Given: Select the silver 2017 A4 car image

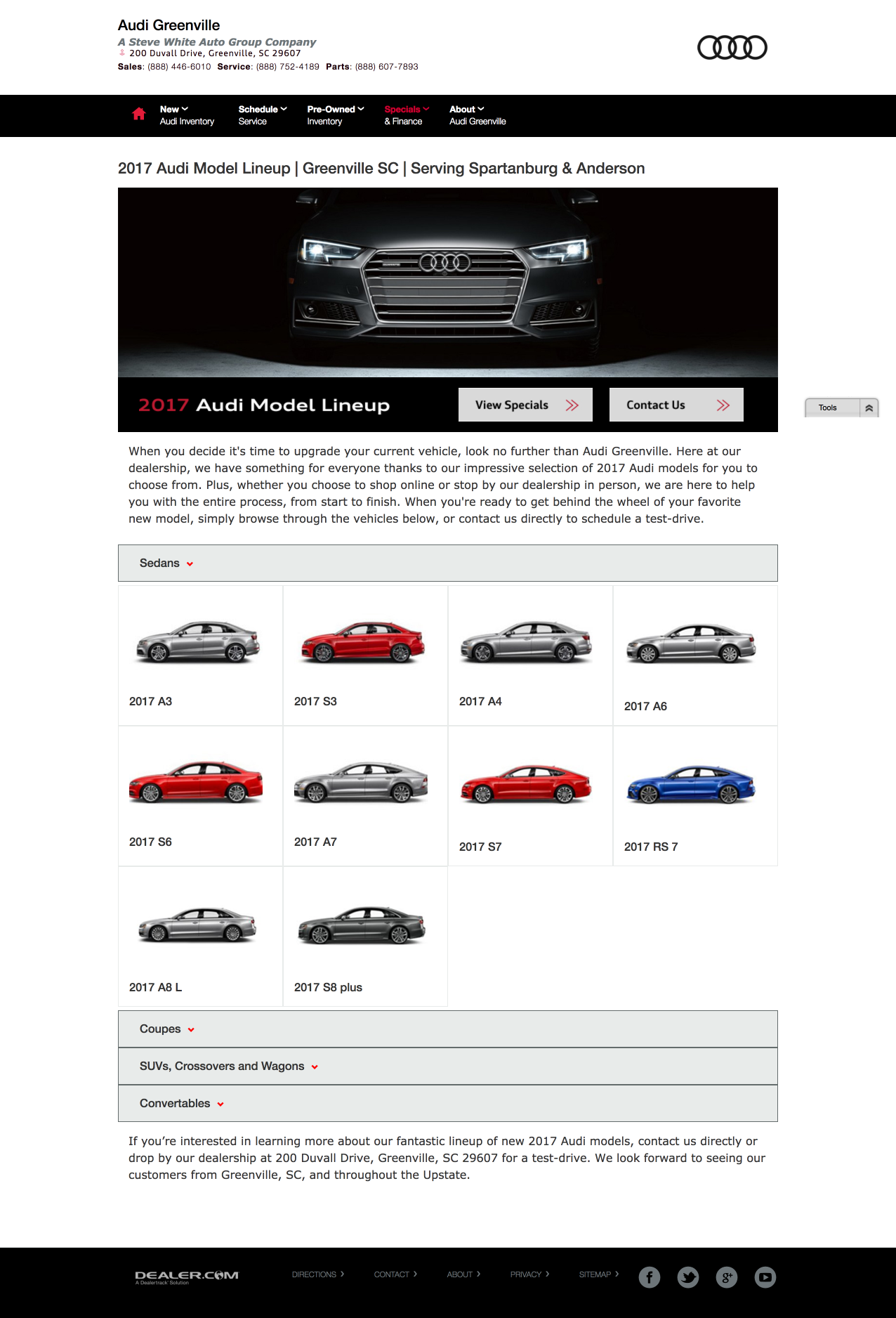Looking at the screenshot, I should coord(527,641).
